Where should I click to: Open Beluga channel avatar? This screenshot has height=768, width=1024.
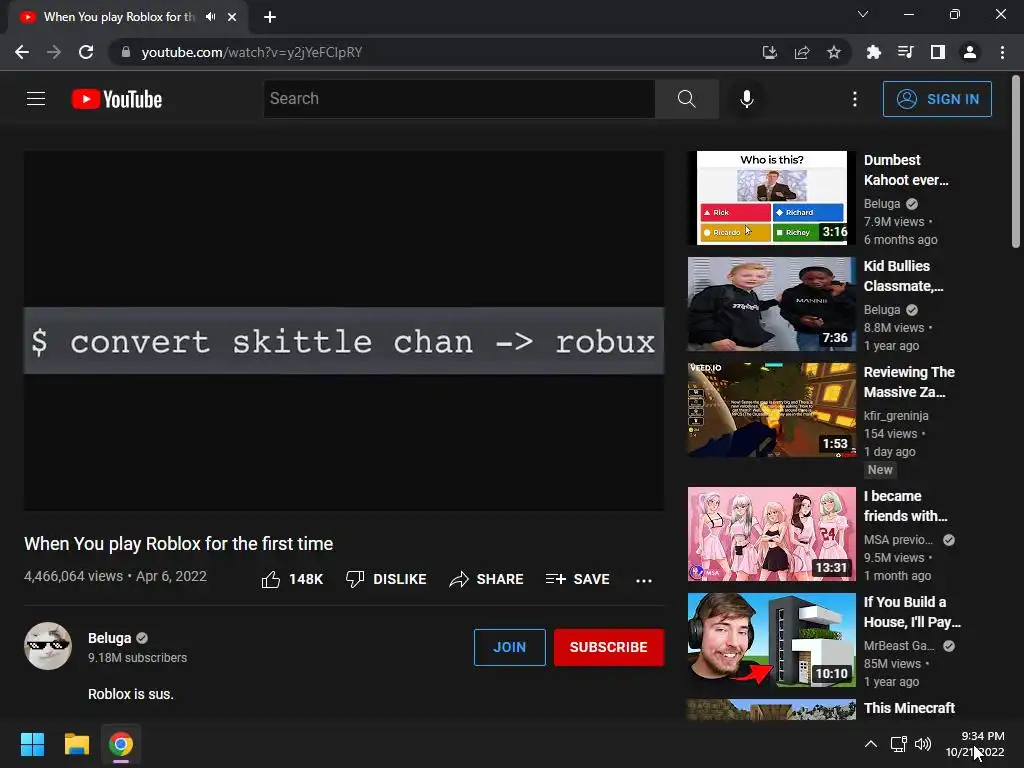(x=48, y=646)
